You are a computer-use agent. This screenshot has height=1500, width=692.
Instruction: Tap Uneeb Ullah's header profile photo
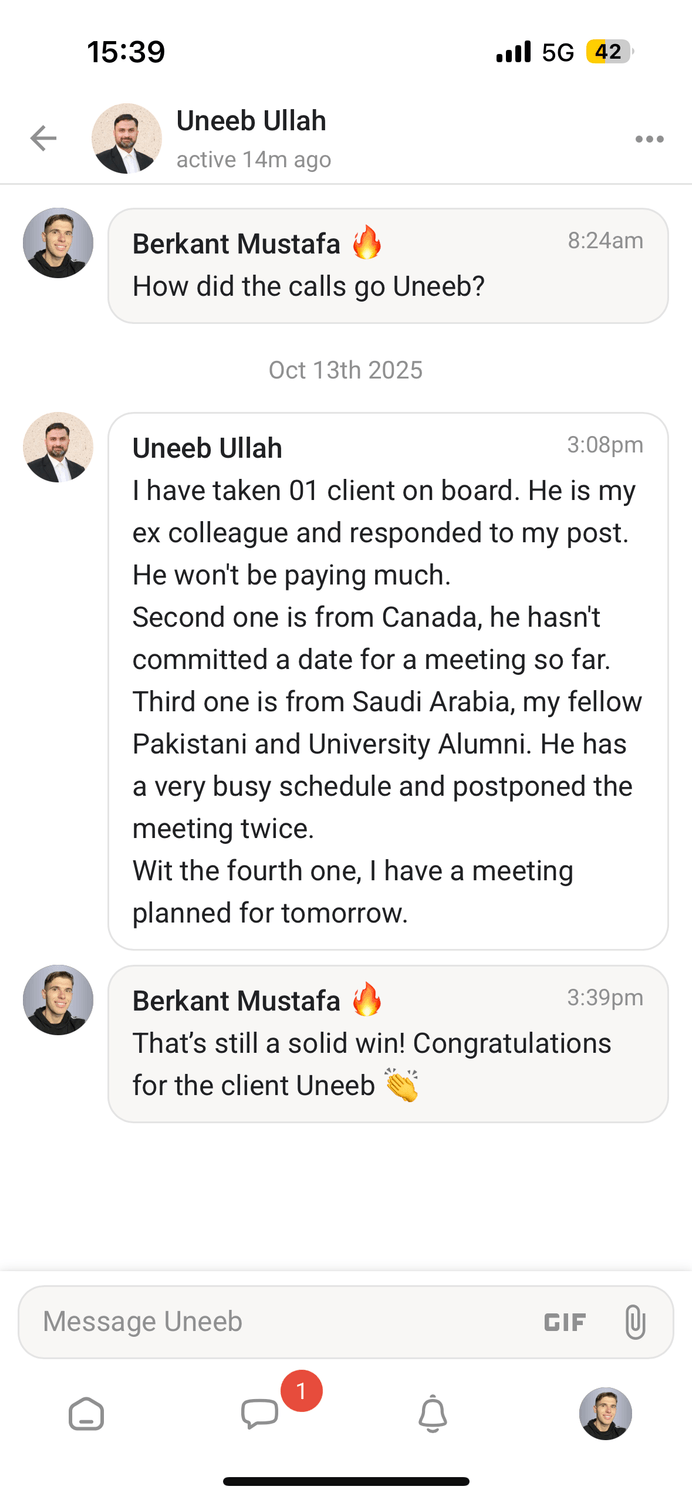point(126,138)
